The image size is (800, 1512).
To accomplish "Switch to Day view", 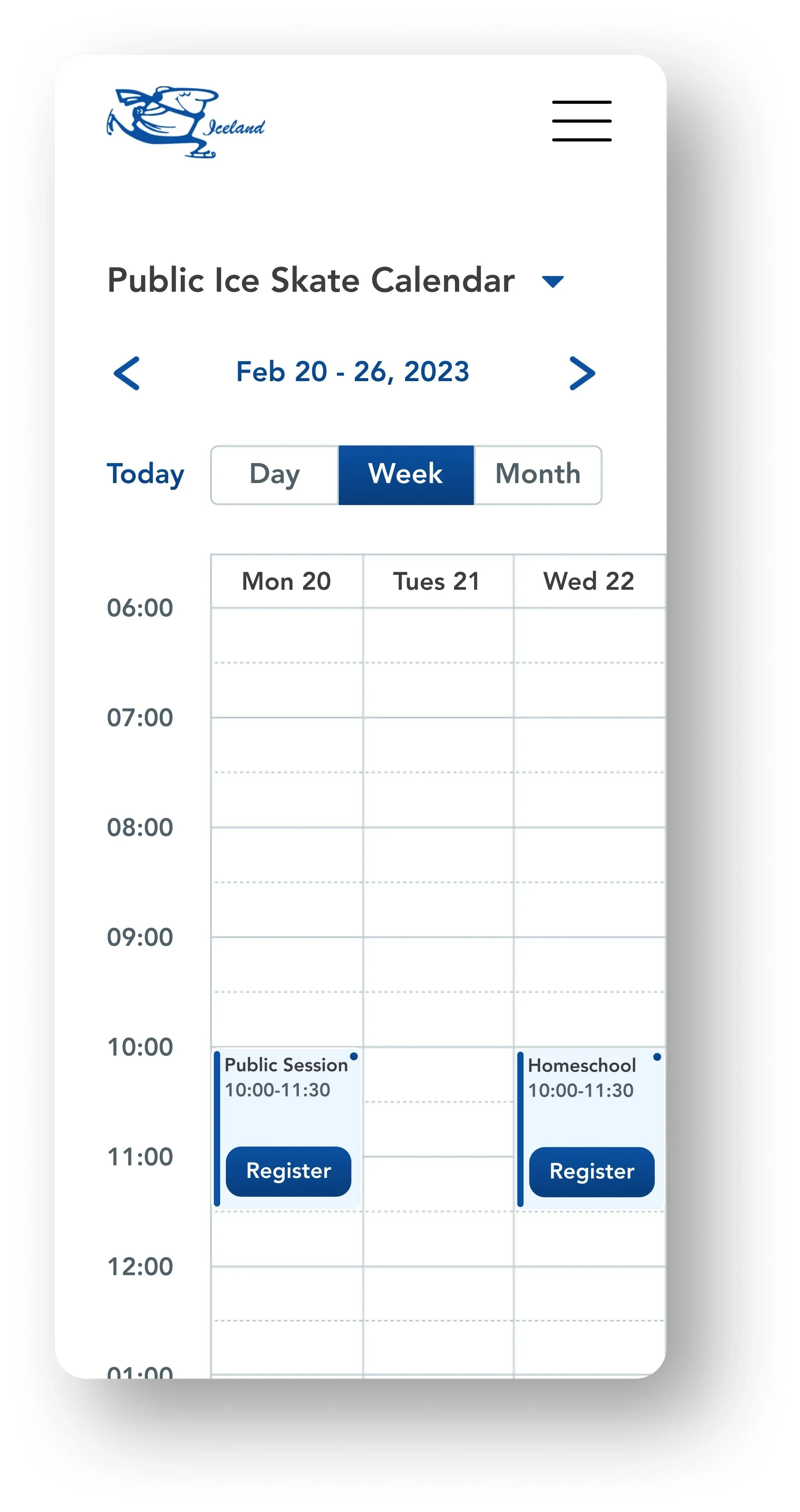I will 275,474.
